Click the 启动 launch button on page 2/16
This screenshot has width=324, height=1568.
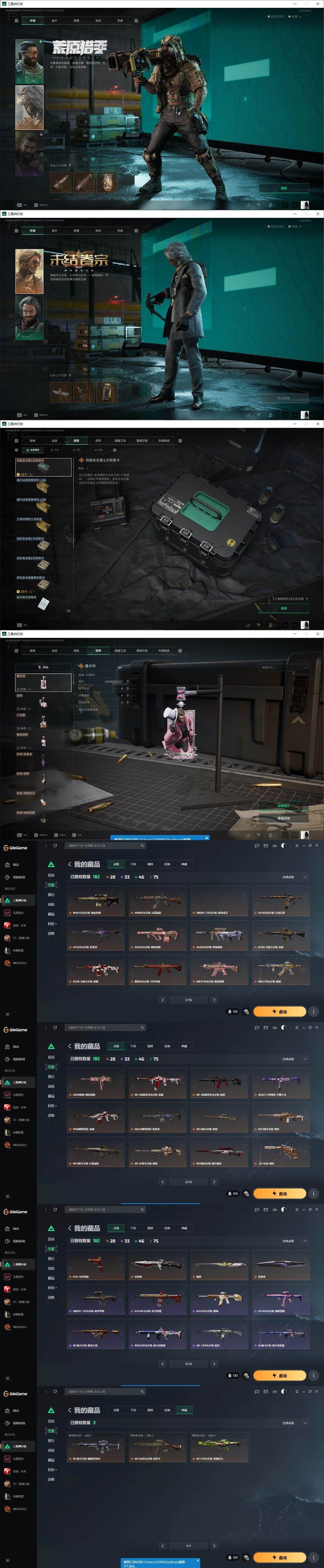pos(279,1194)
